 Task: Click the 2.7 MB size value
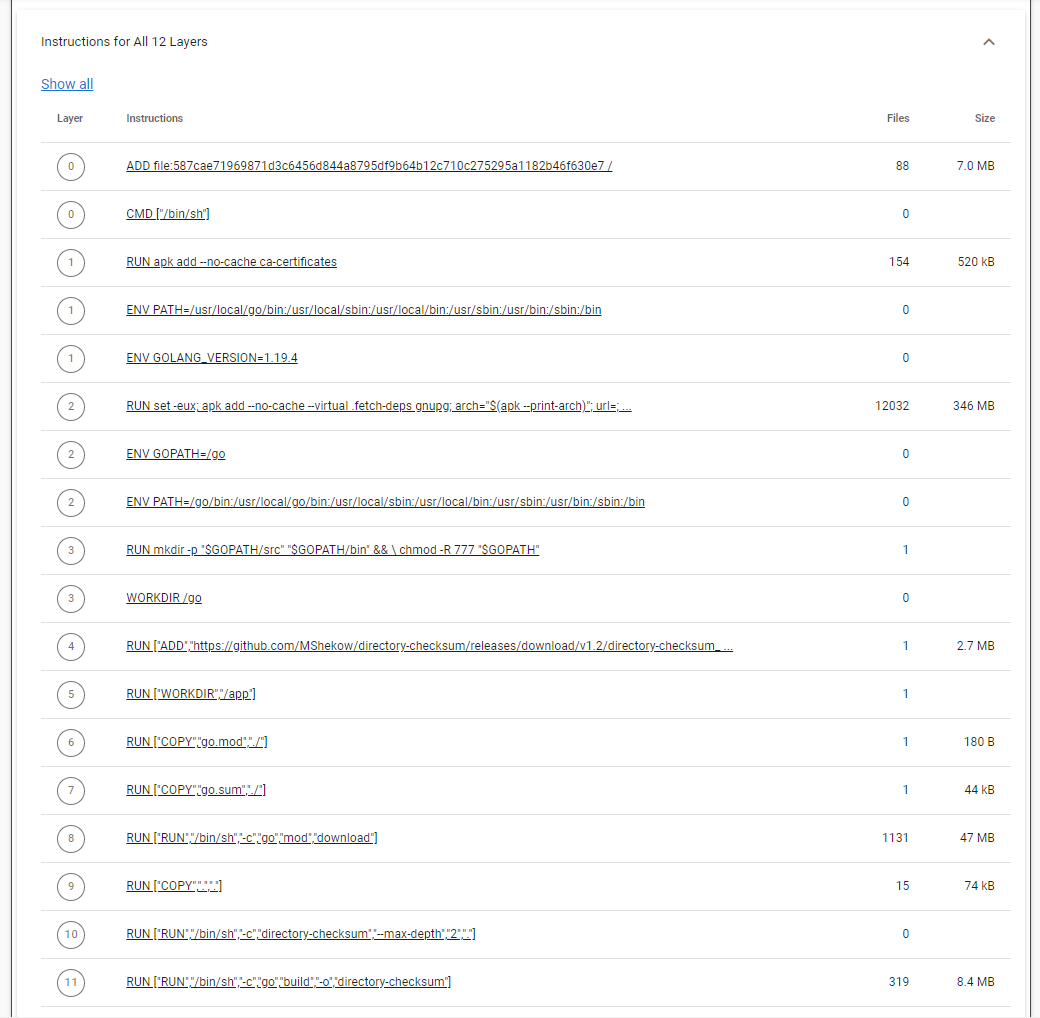pos(975,646)
